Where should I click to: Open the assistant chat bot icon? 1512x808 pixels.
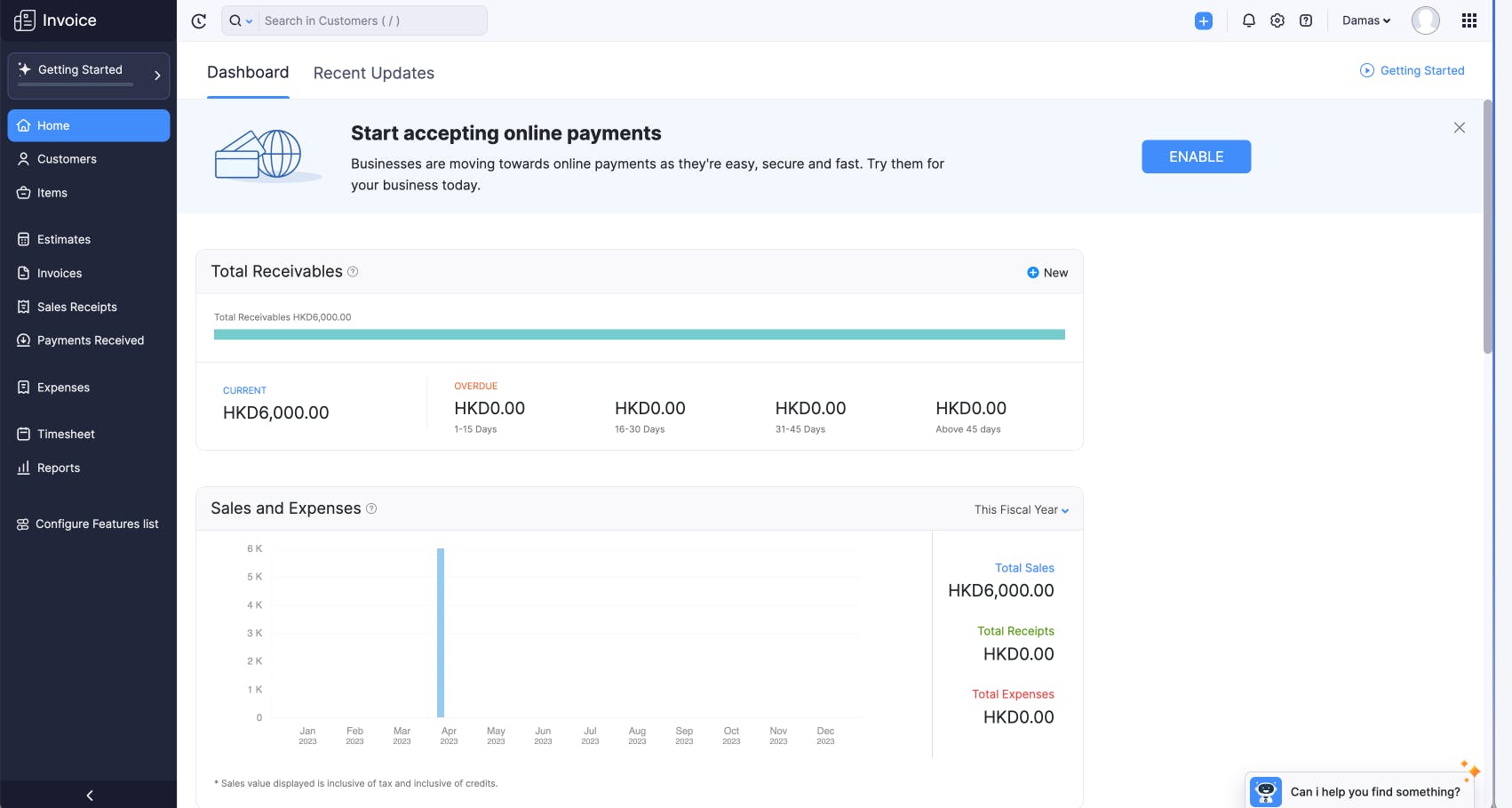(1266, 791)
